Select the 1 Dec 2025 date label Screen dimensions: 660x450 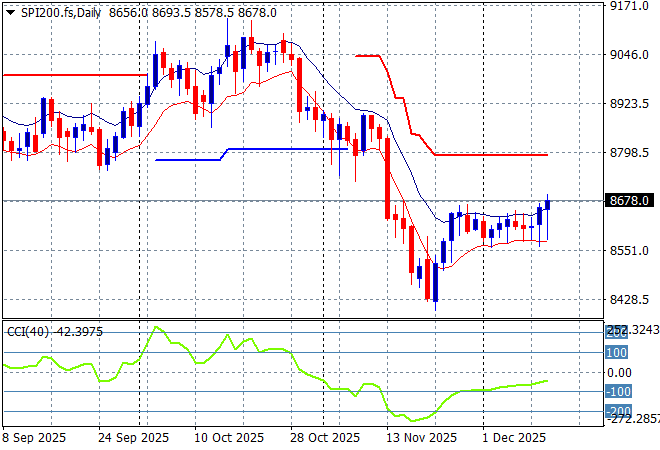pyautogui.click(x=511, y=437)
